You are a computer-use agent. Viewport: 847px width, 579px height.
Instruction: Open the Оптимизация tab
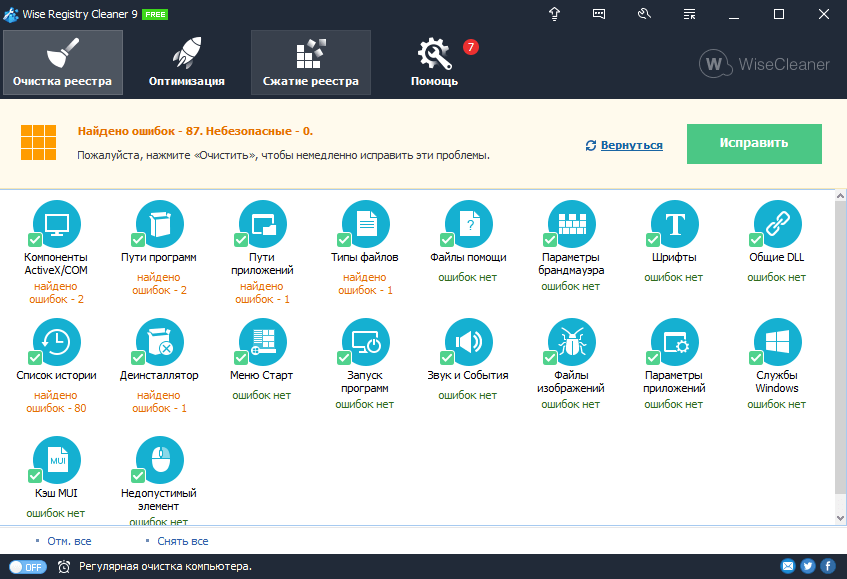187,63
